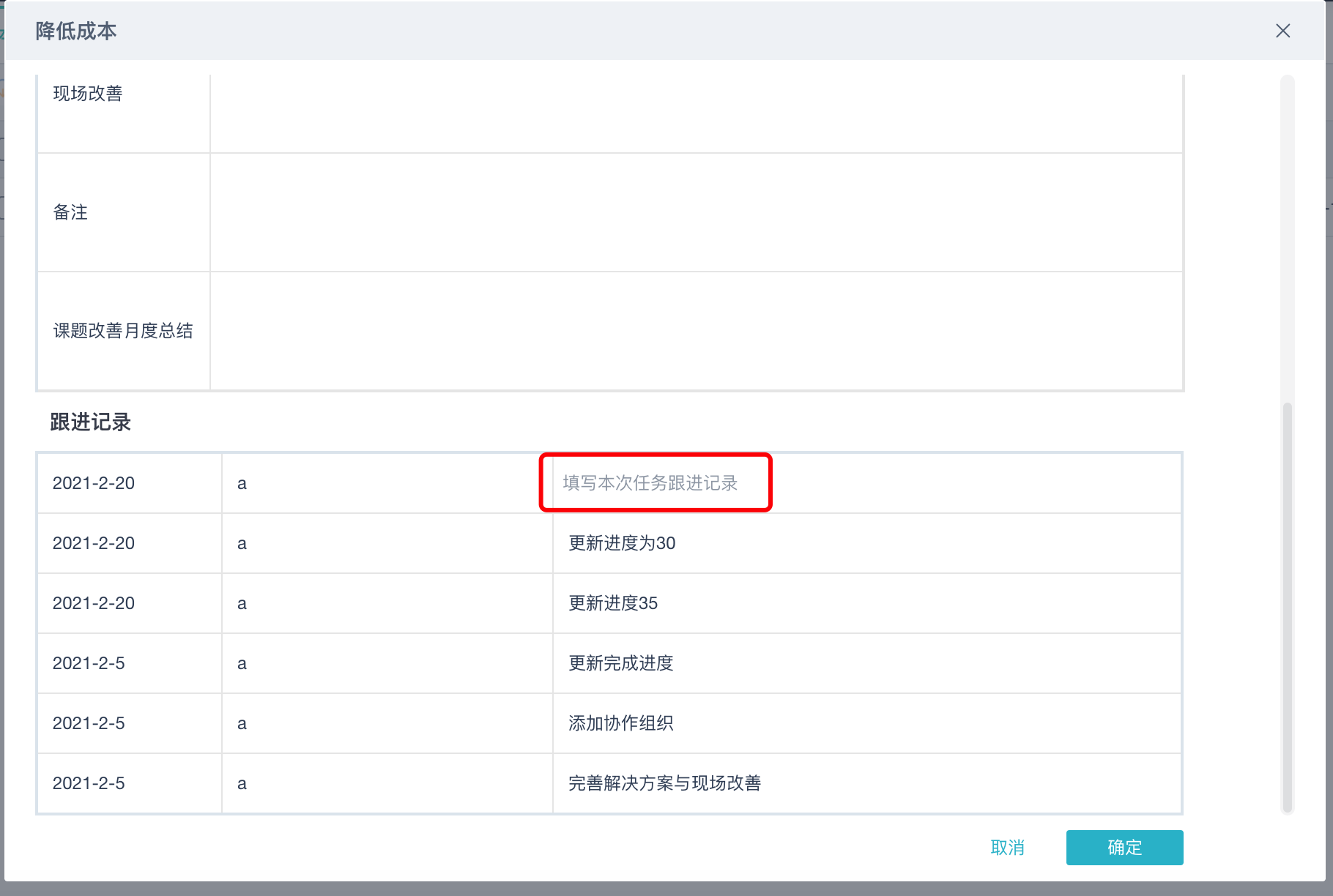Click the date in the 添加协作组织 row
Screen dimensions: 1333x896
pos(89,723)
